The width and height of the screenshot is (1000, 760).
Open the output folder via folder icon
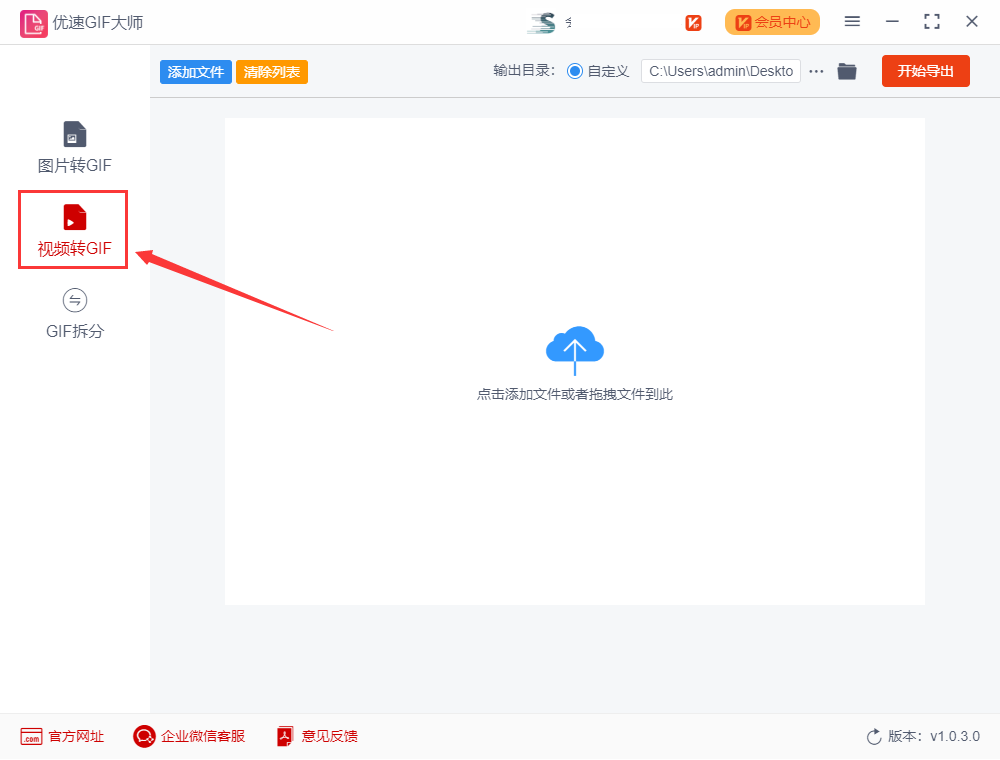point(847,71)
